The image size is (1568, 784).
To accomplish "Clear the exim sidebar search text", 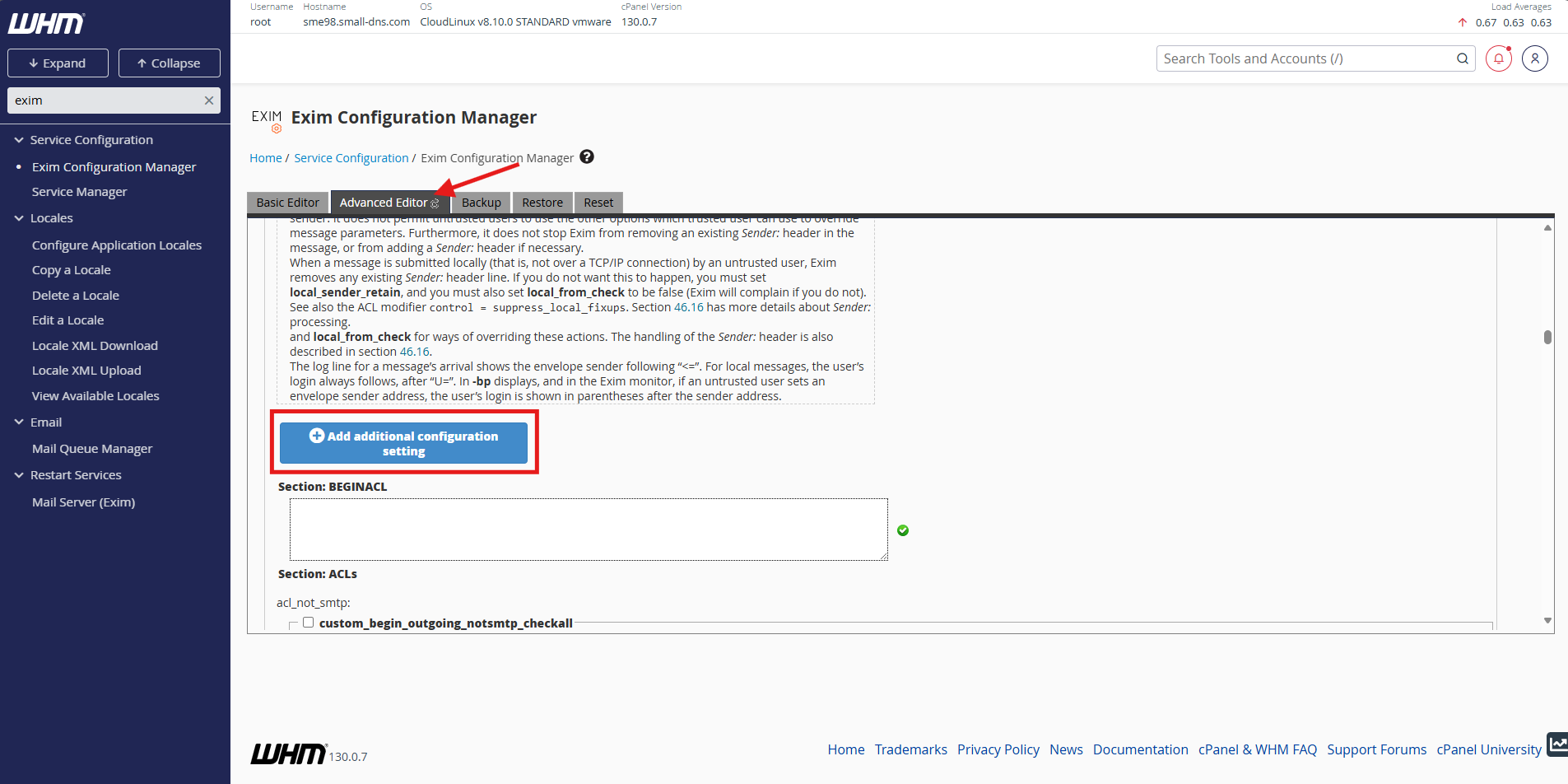I will point(209,100).
